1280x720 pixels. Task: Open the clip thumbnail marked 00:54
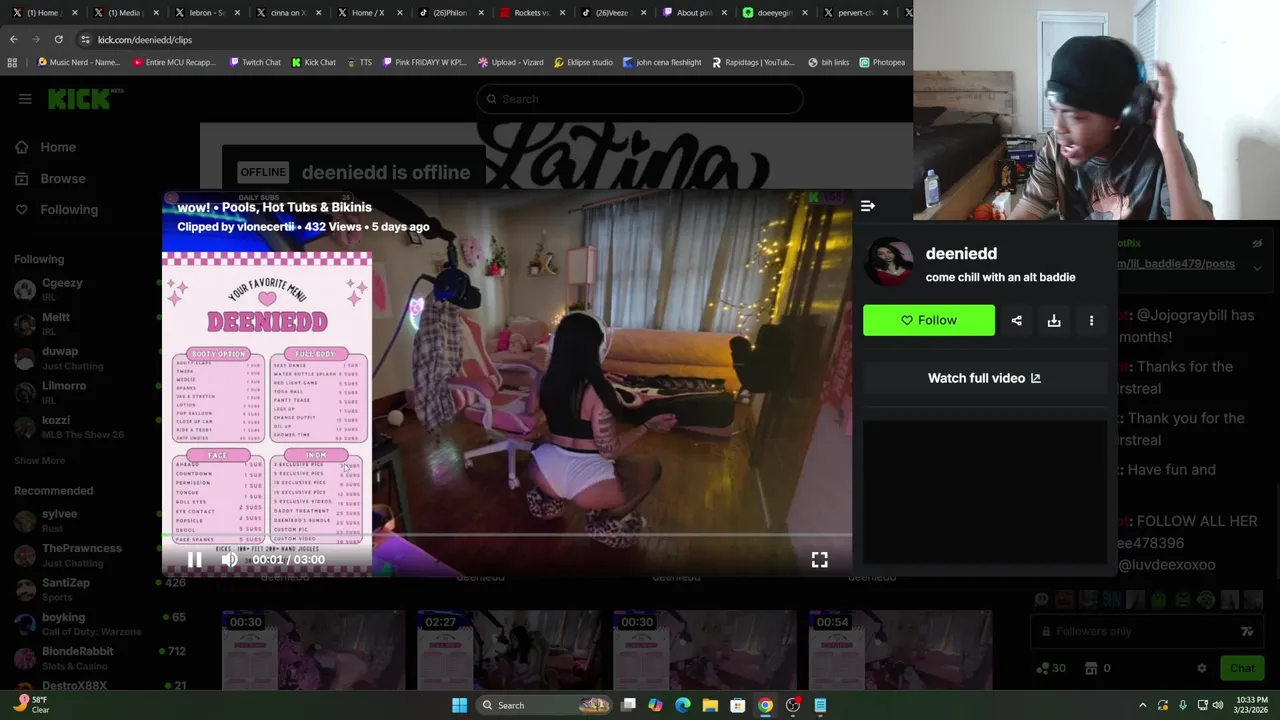point(900,650)
